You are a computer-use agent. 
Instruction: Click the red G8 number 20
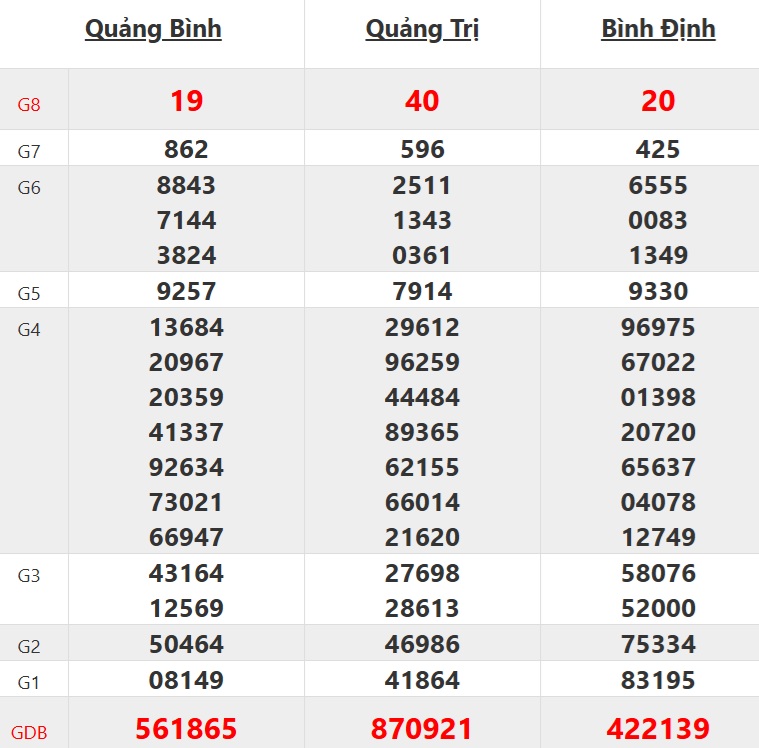(x=658, y=101)
